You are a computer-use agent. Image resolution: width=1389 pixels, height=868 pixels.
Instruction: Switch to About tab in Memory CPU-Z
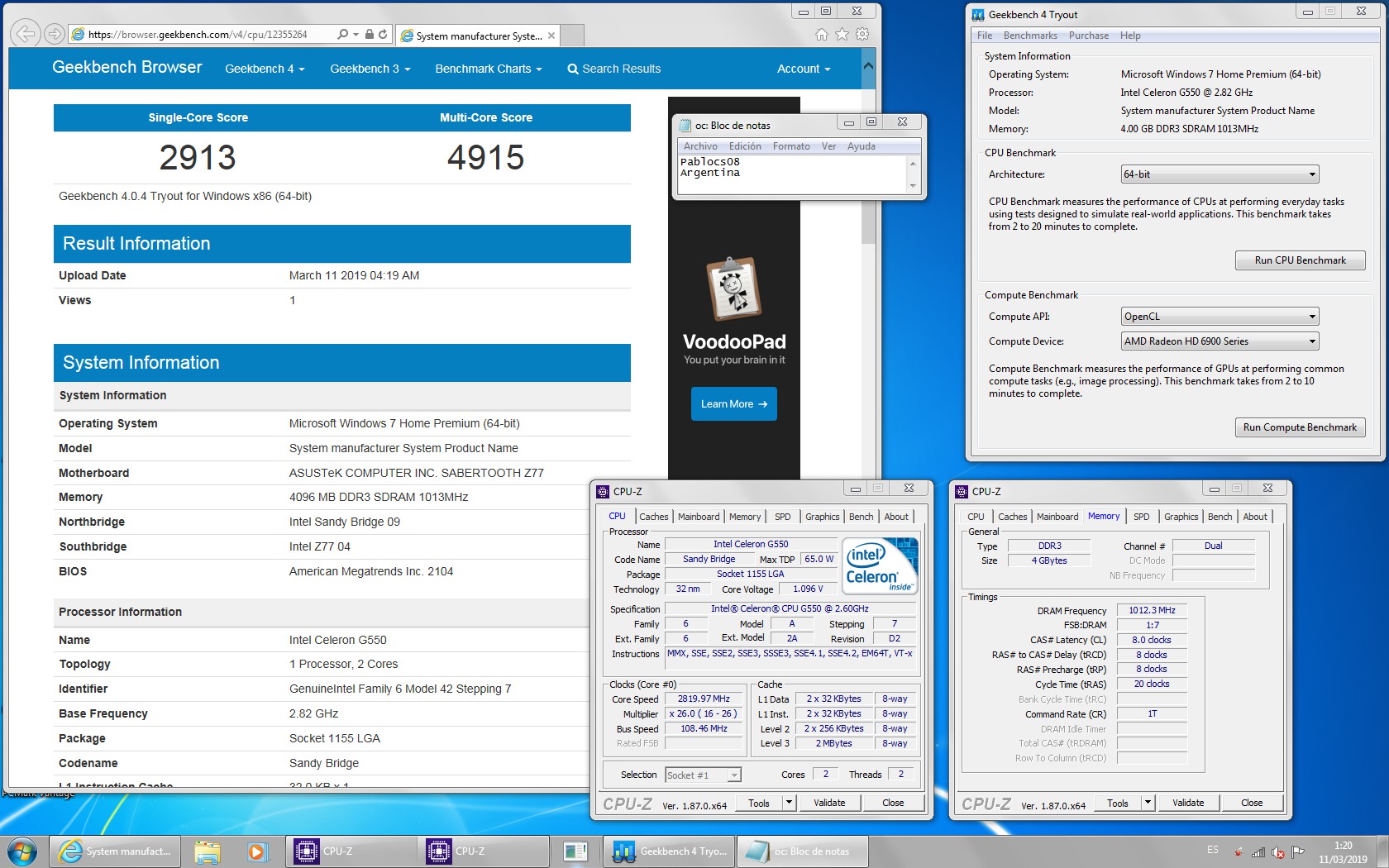pyautogui.click(x=1255, y=516)
